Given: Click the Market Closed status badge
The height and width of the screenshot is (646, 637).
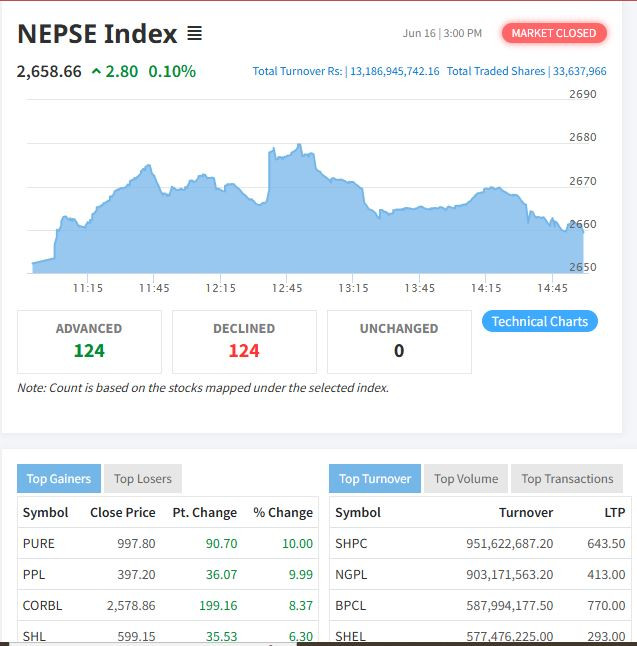Looking at the screenshot, I should pos(553,33).
